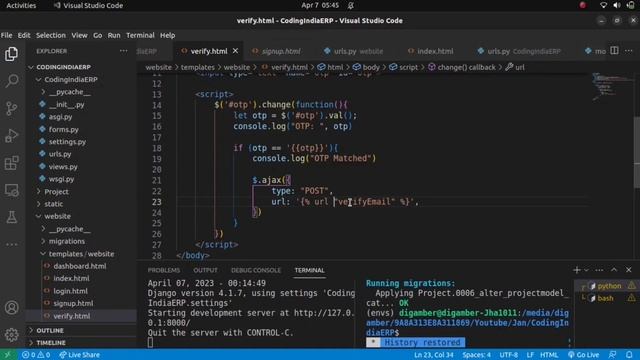Open the notifications bell
This screenshot has width=640, height=360.
coord(629,355)
